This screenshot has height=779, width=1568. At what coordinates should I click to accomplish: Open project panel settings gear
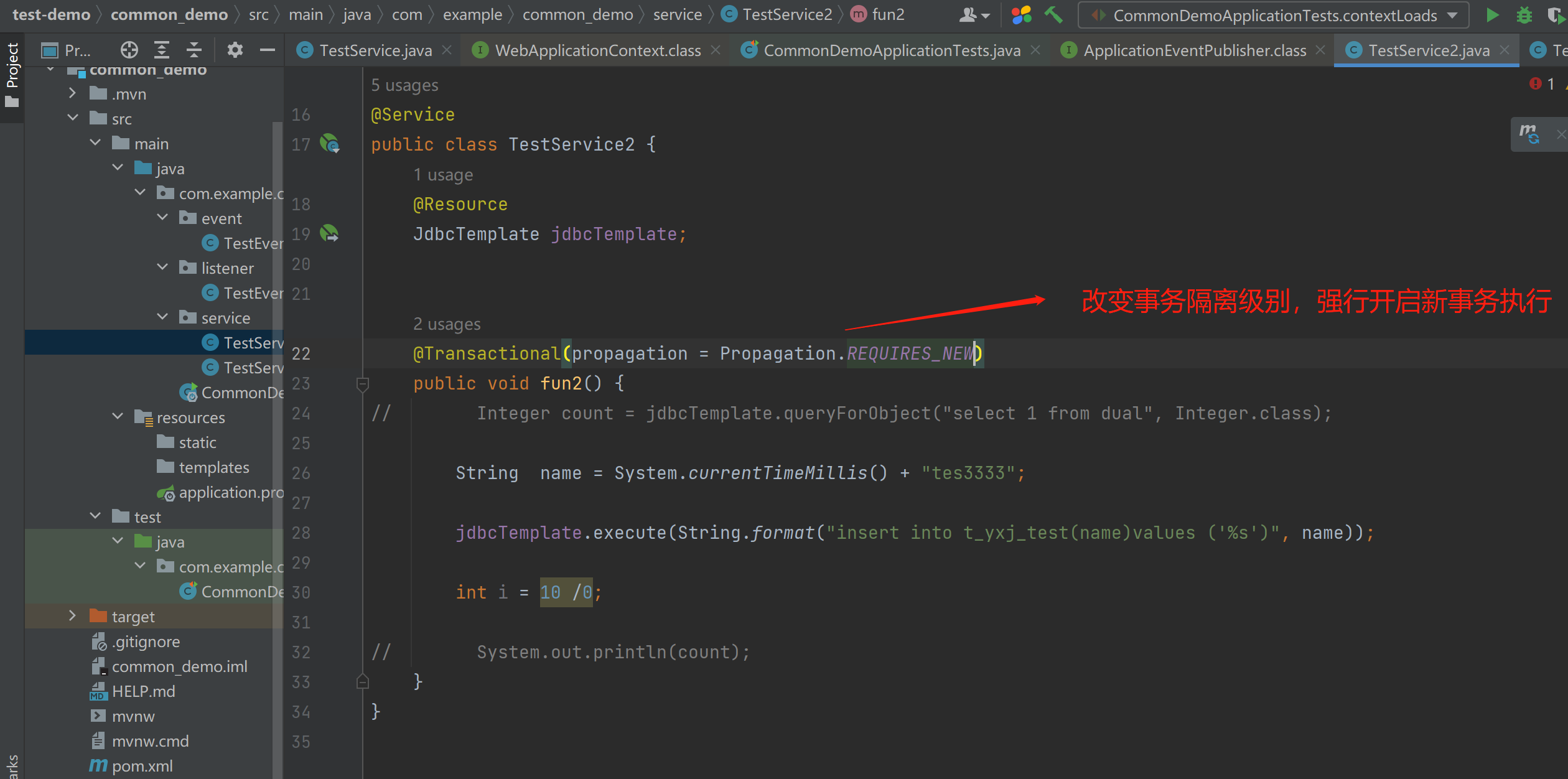235,50
